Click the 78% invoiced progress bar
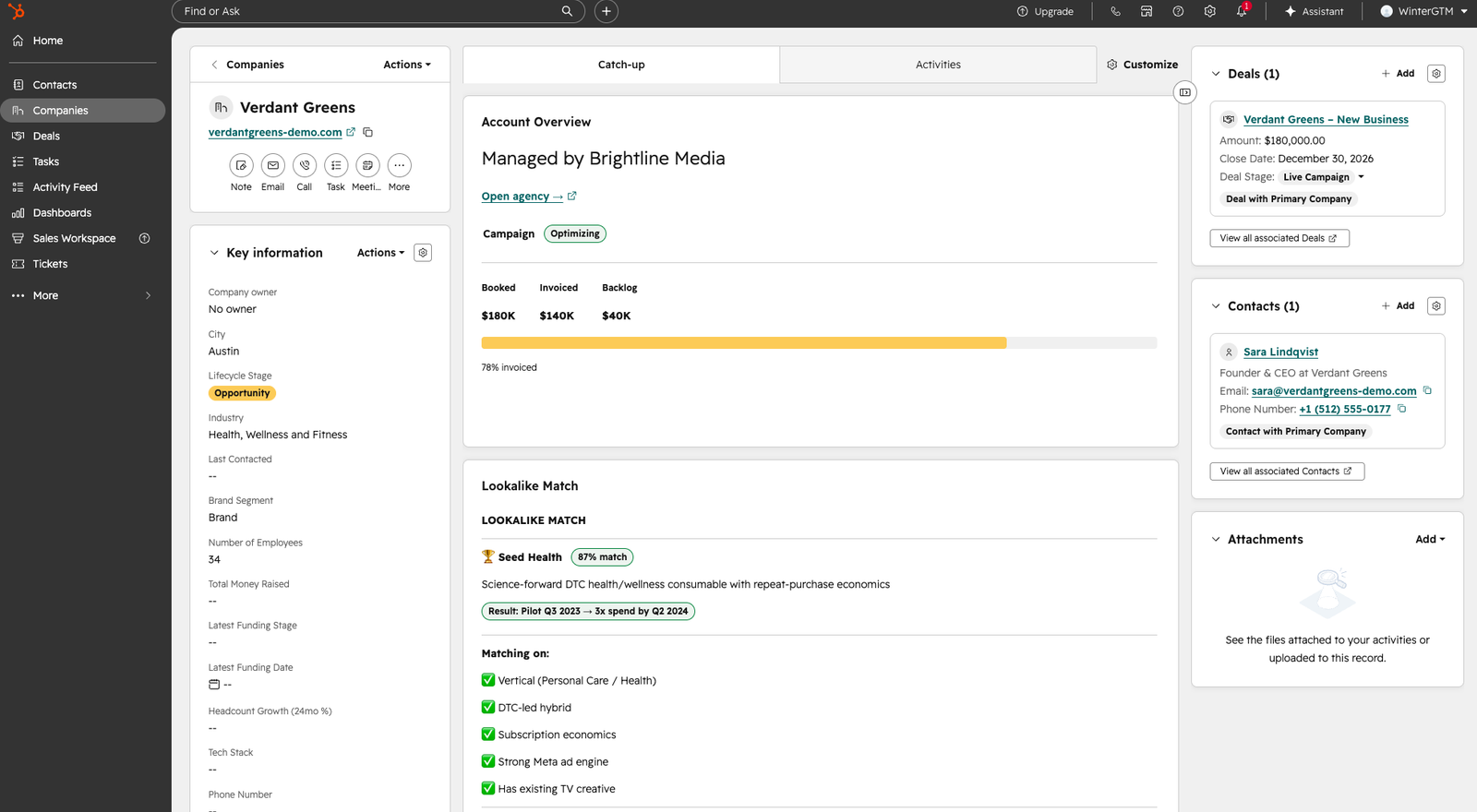The image size is (1477, 812). (819, 343)
